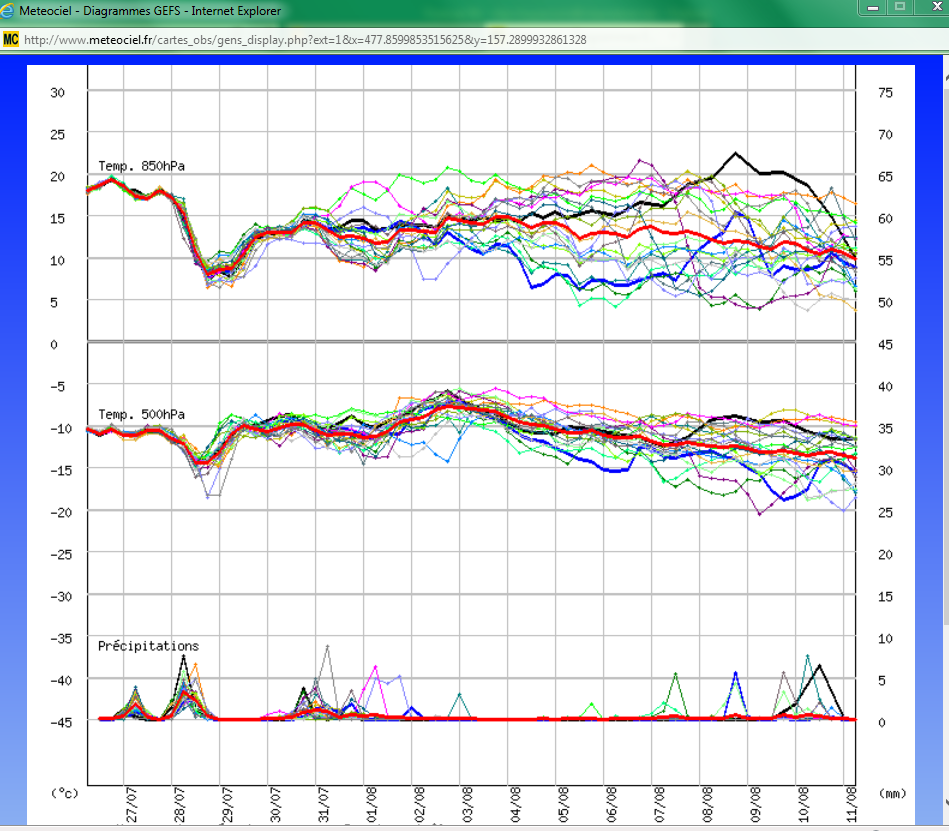Click the 'Précipitations' chart label

click(x=148, y=646)
